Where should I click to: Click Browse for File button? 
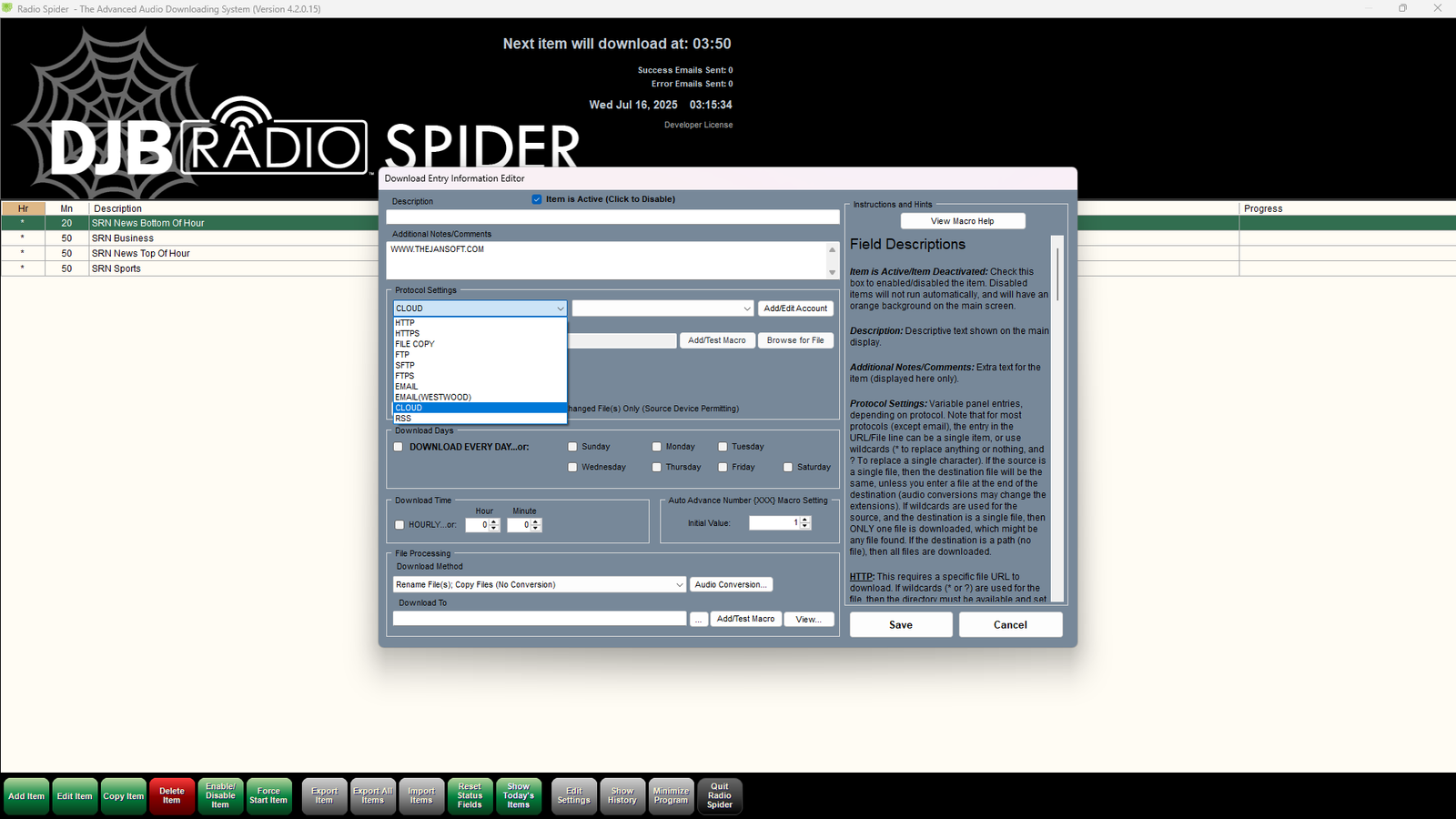click(795, 340)
